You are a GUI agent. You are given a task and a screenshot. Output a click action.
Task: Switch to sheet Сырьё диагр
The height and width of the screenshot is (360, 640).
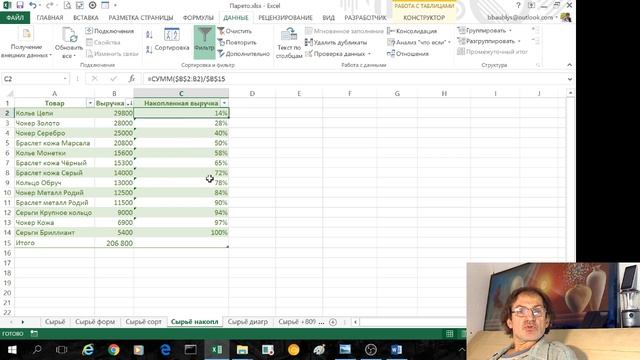coord(247,322)
